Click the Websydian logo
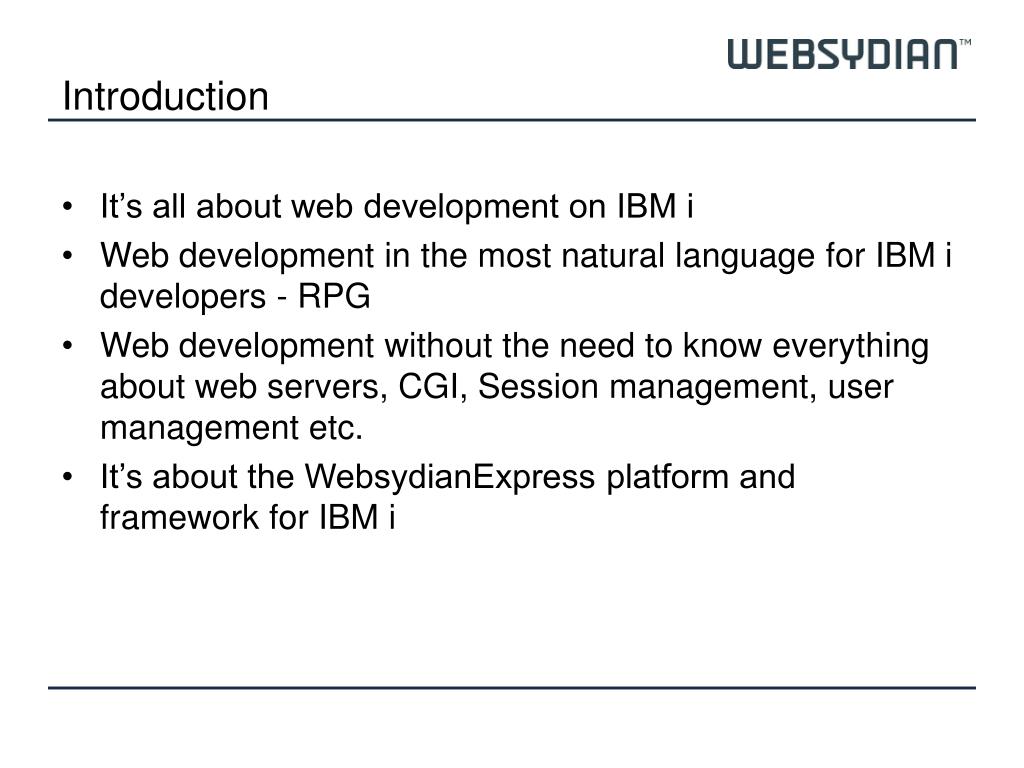1024x768 pixels. pos(849,54)
